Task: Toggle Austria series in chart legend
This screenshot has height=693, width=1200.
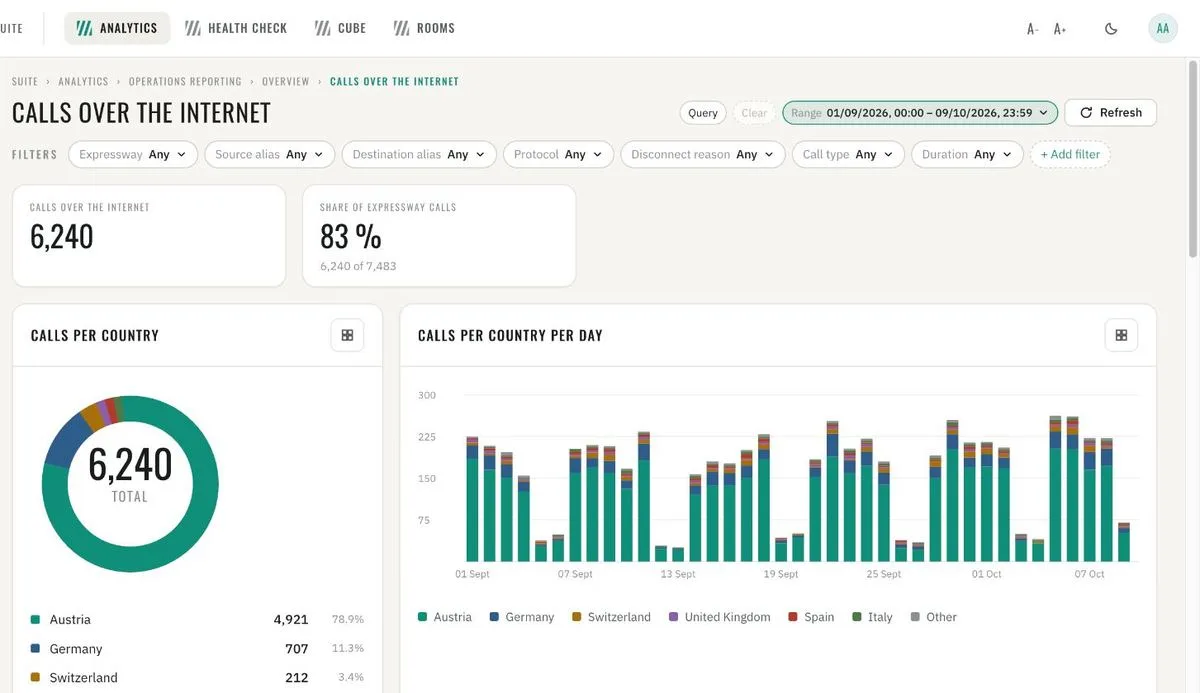Action: [x=445, y=617]
